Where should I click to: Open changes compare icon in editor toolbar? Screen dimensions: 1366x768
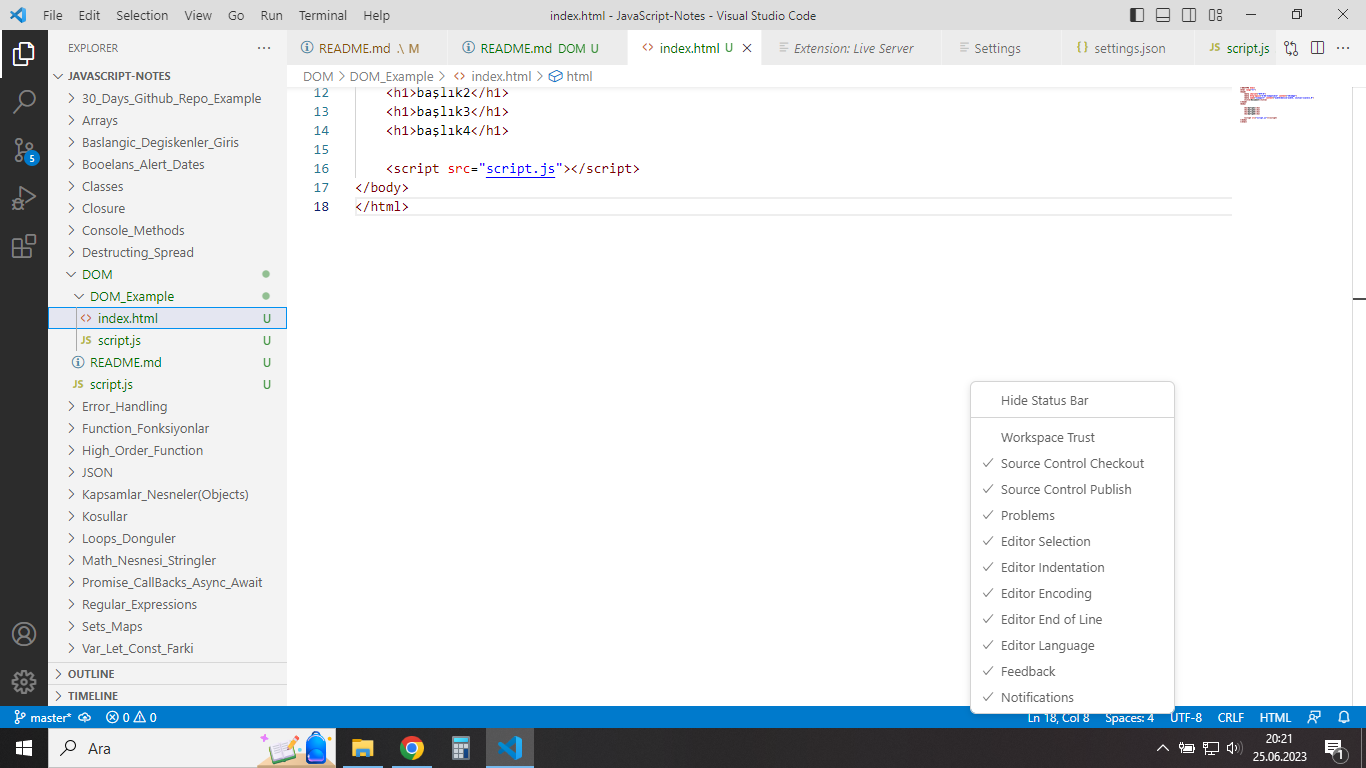click(1291, 48)
